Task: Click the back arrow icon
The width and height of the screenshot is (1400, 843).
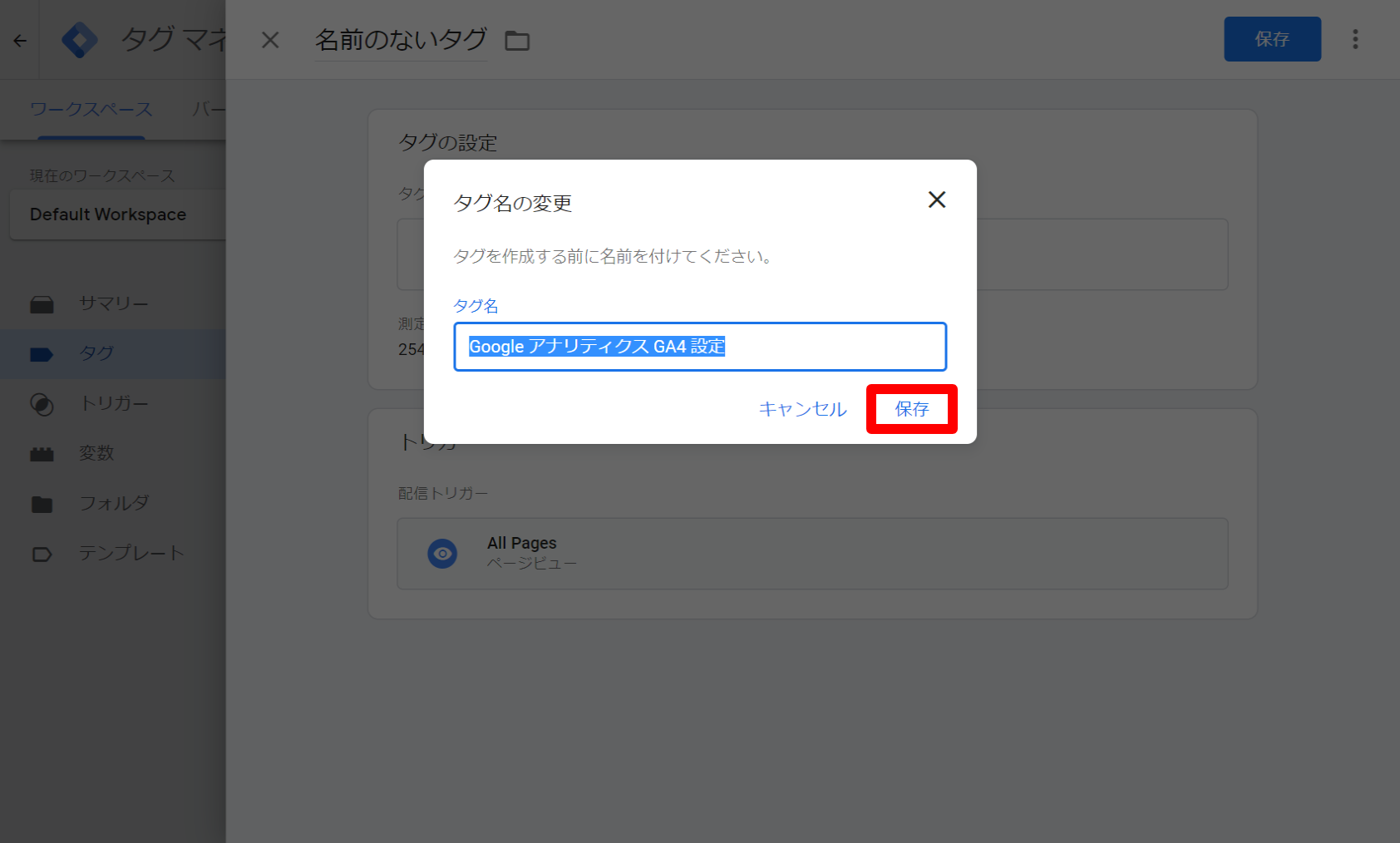Action: click(20, 40)
